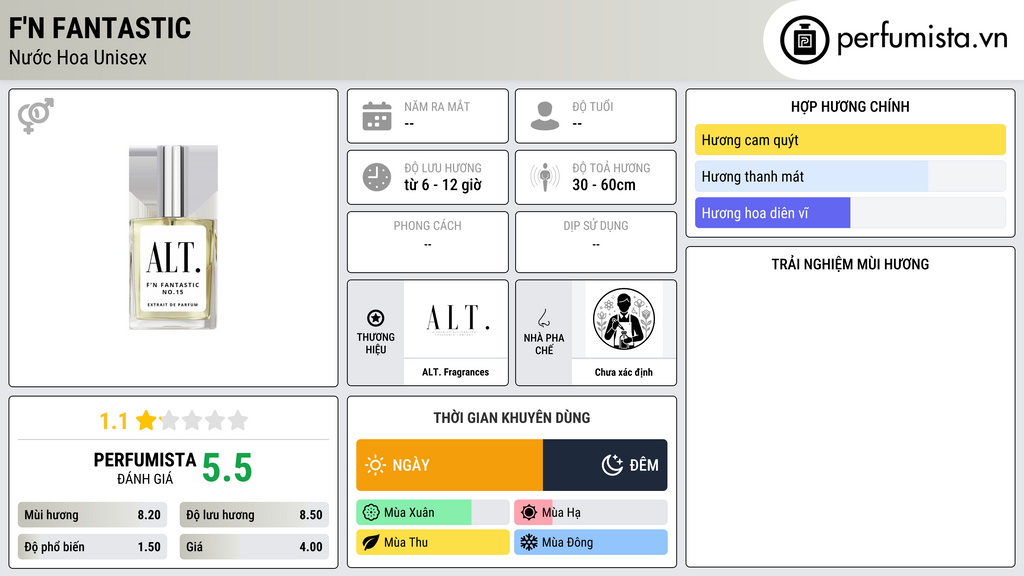Click the star badge icon above Thương hiệu

376,318
